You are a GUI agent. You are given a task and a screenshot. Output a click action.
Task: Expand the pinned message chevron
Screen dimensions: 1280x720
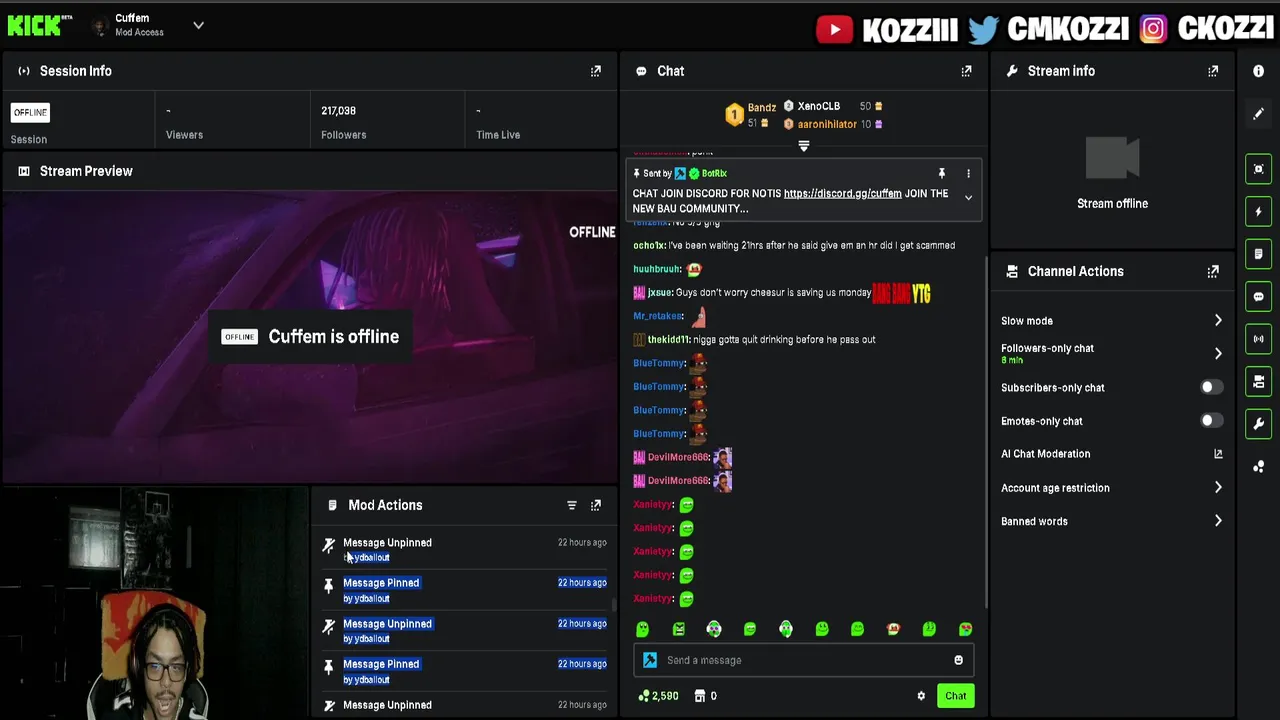968,198
